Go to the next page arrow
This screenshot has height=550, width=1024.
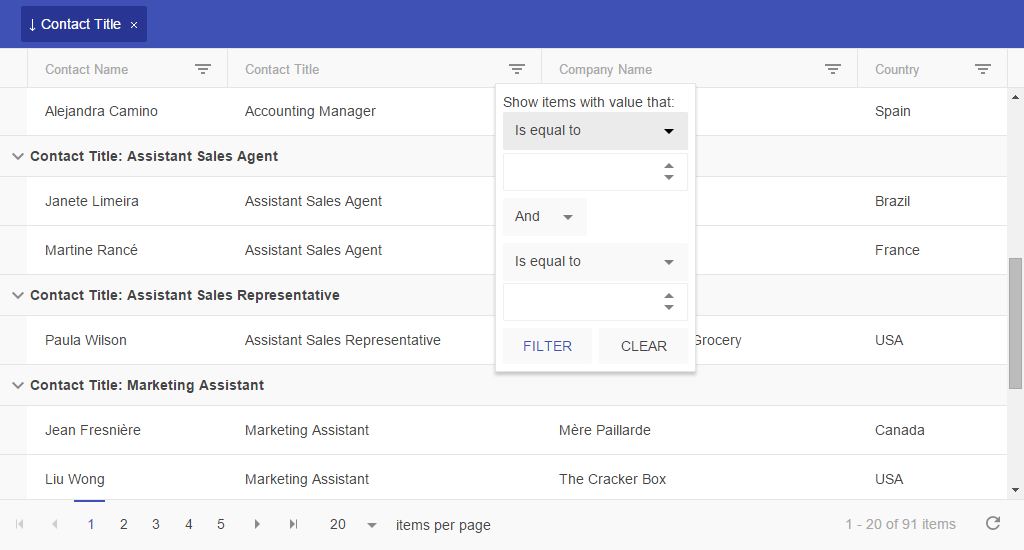(x=257, y=524)
